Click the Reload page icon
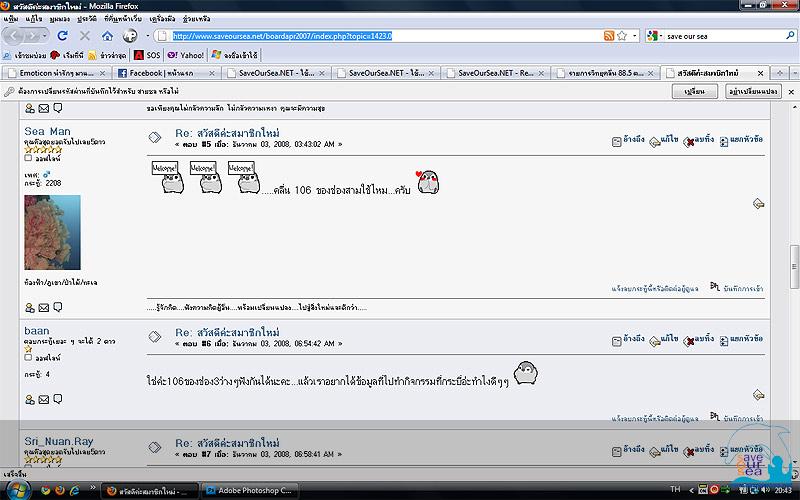This screenshot has height=500, width=800. [x=62, y=36]
